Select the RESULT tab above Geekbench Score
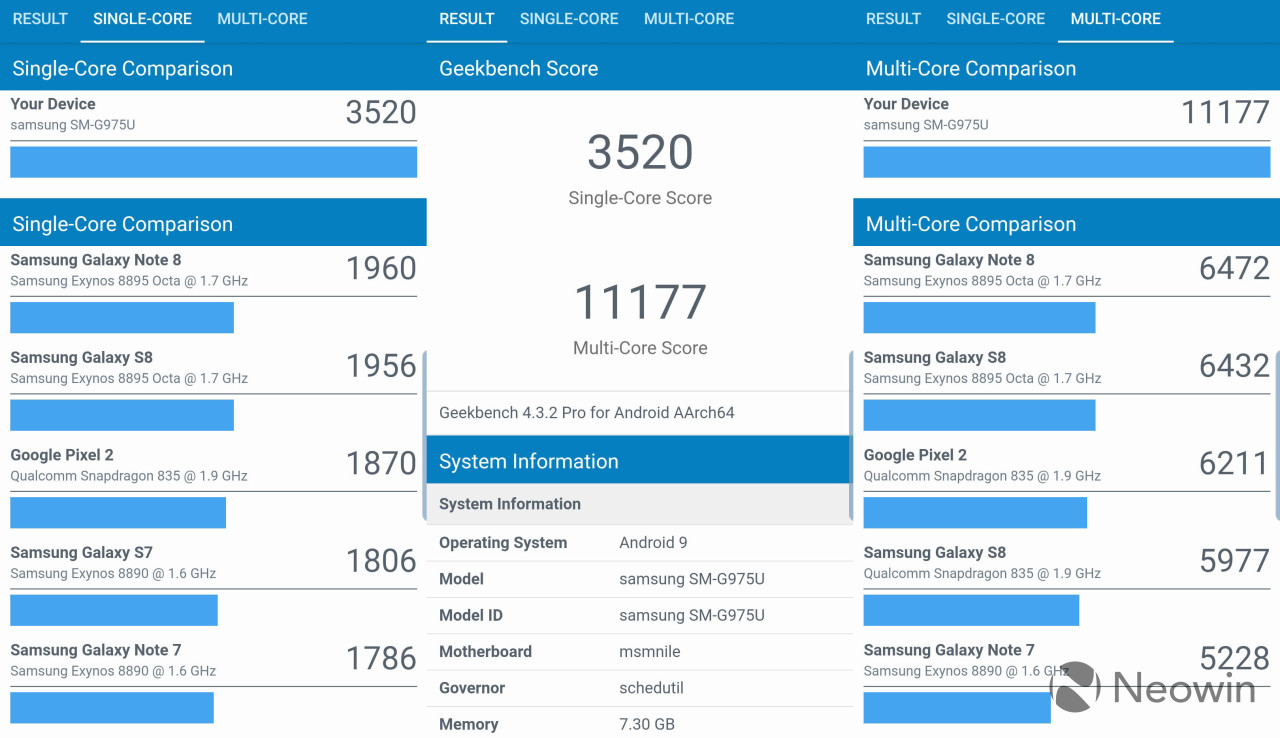 click(467, 19)
